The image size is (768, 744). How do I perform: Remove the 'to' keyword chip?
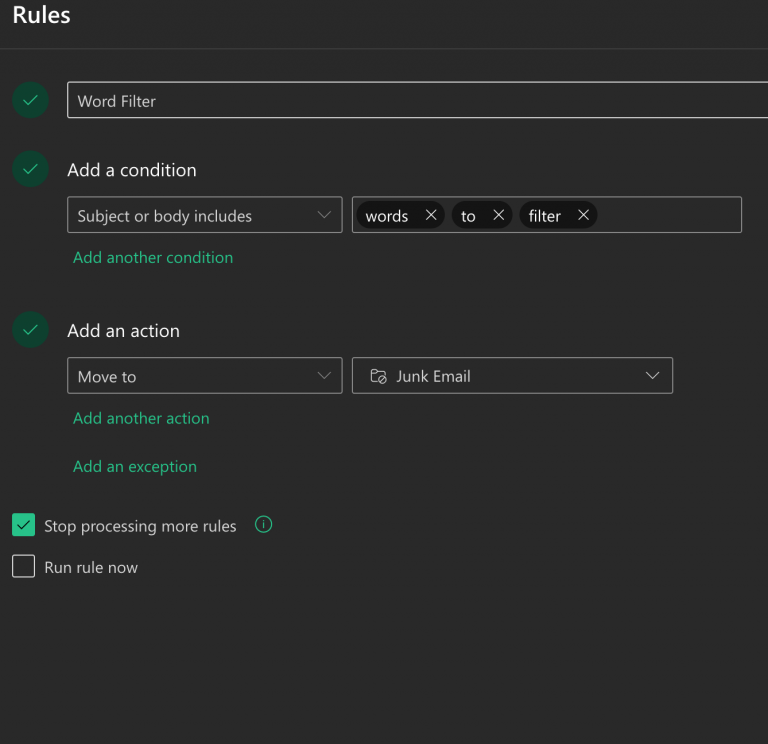[x=498, y=215]
